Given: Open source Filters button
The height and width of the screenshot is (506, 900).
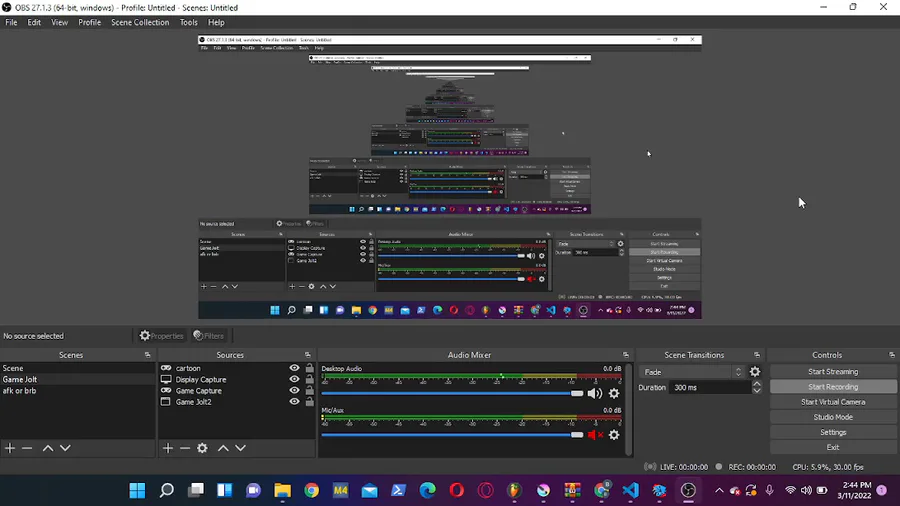Looking at the screenshot, I should coord(208,336).
